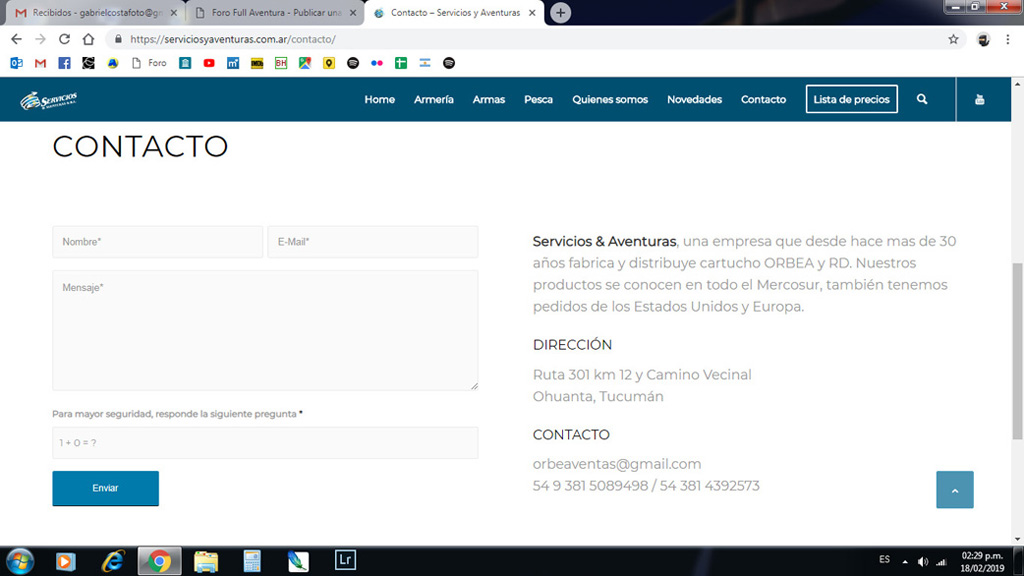Open the Chrome three-dot menu
This screenshot has width=1024, height=576.
[x=1008, y=40]
